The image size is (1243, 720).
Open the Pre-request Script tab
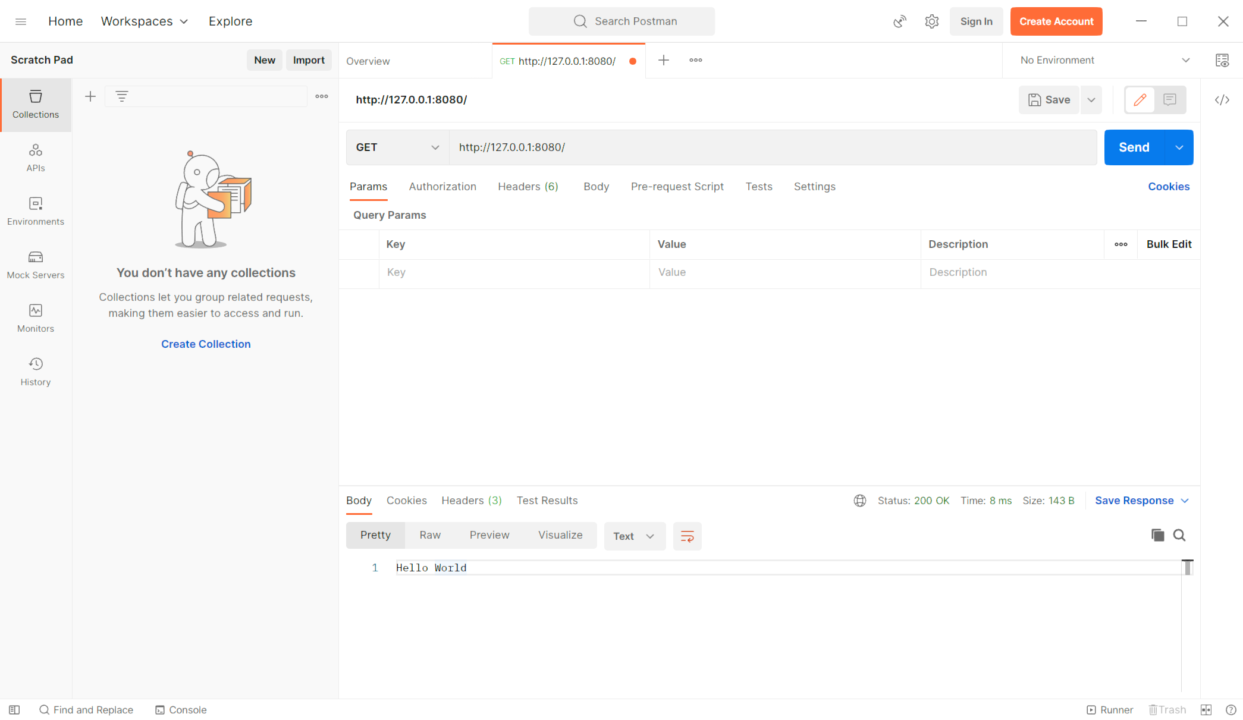coord(677,187)
